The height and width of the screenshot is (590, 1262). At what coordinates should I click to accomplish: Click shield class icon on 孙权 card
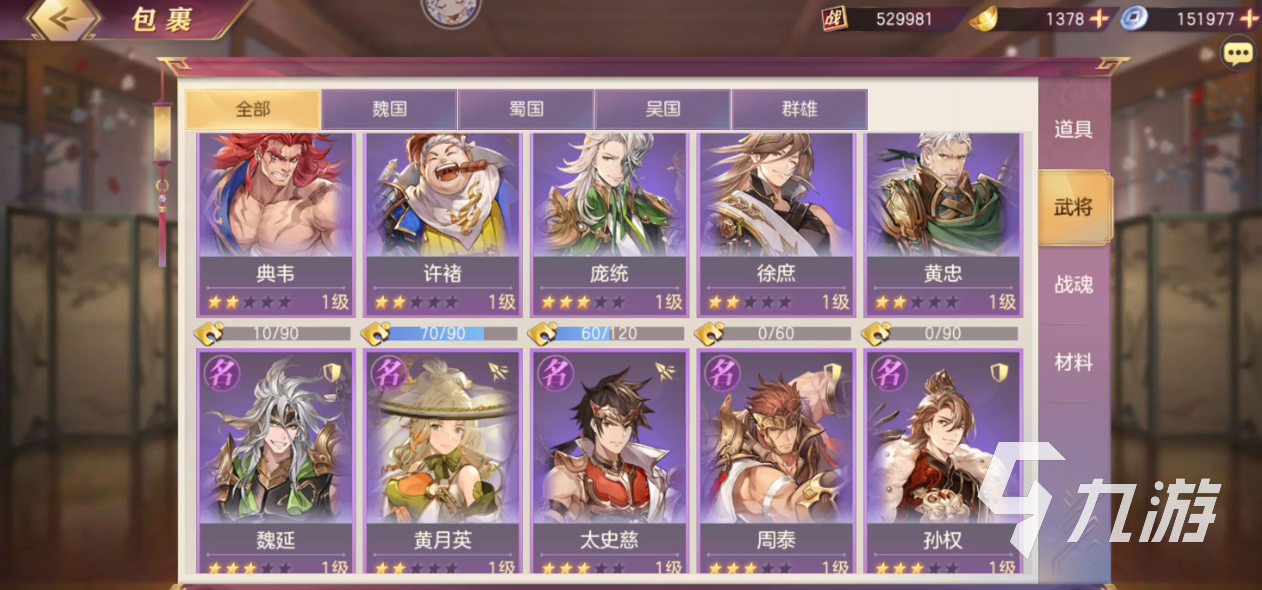998,372
